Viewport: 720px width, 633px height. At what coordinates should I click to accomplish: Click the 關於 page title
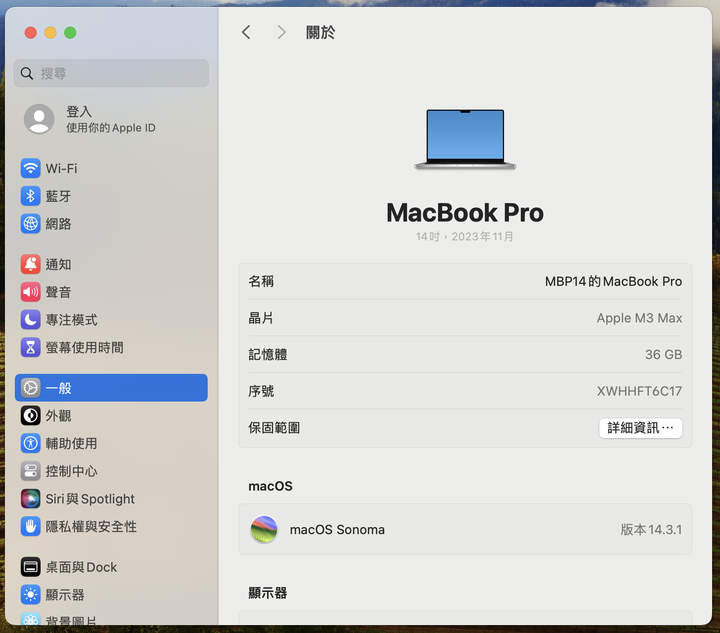click(x=321, y=32)
